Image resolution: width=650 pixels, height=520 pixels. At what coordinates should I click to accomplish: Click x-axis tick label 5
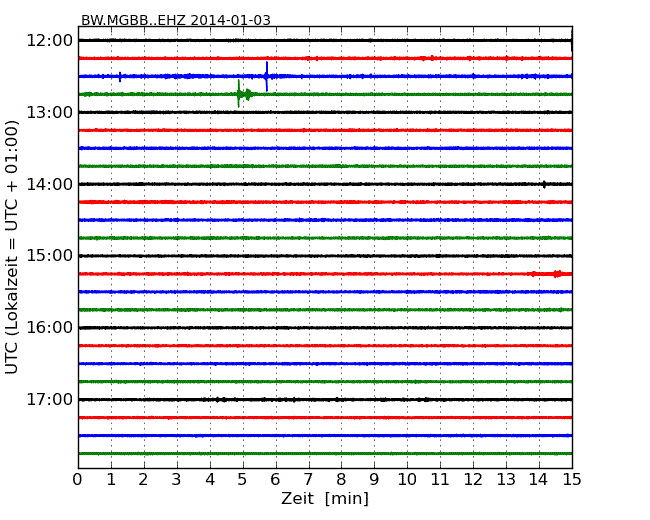[243, 480]
